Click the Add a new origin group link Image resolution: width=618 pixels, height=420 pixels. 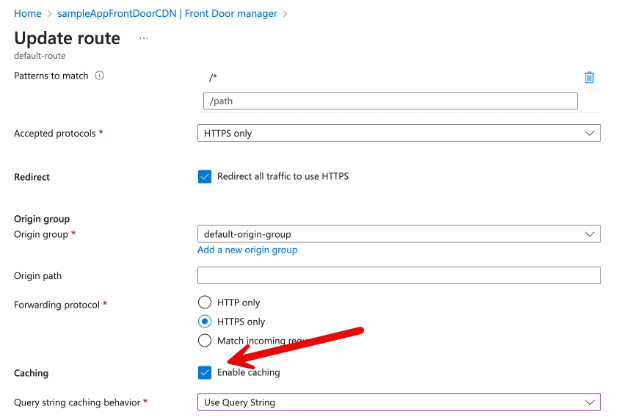point(247,250)
